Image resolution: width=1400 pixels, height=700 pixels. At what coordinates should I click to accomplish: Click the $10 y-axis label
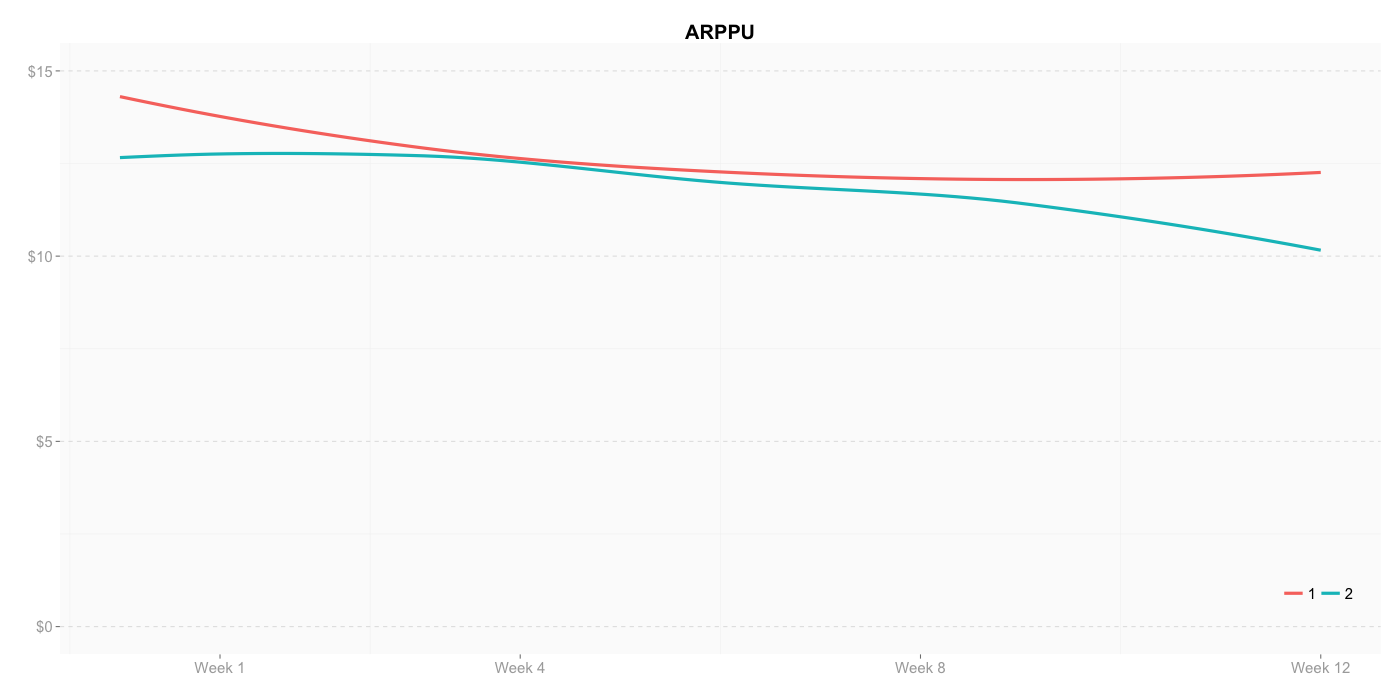[40, 256]
